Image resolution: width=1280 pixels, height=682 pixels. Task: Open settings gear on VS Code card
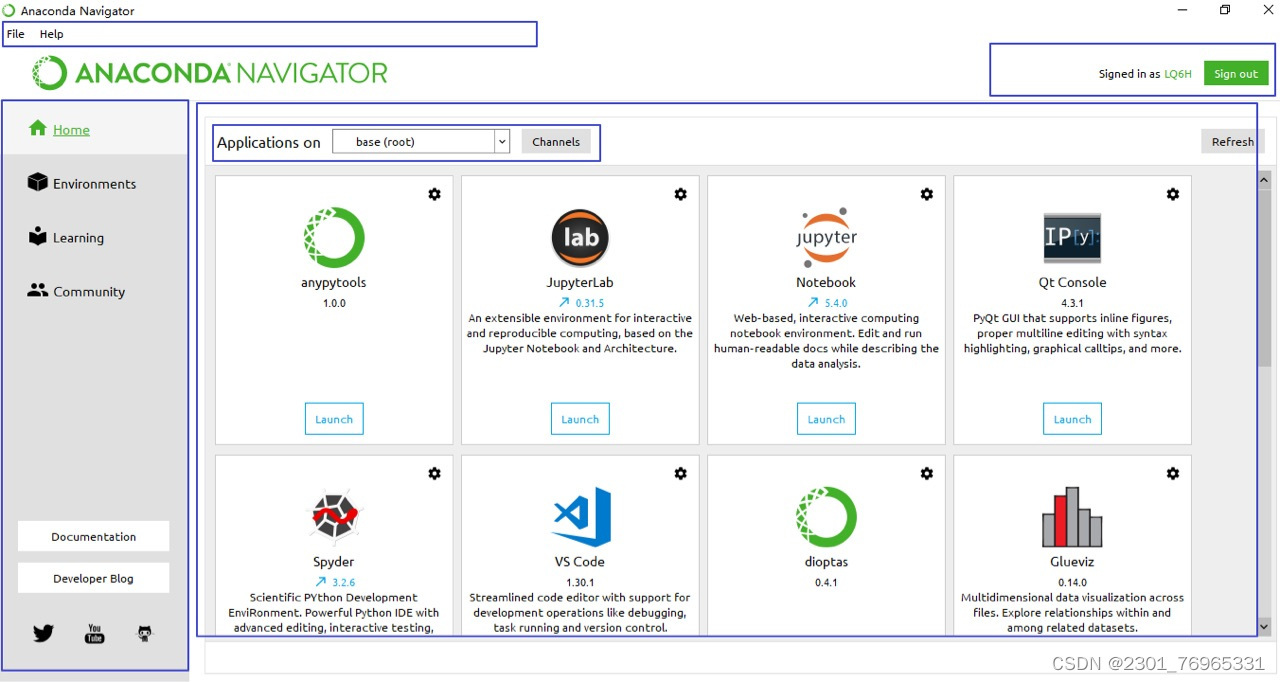click(x=680, y=473)
